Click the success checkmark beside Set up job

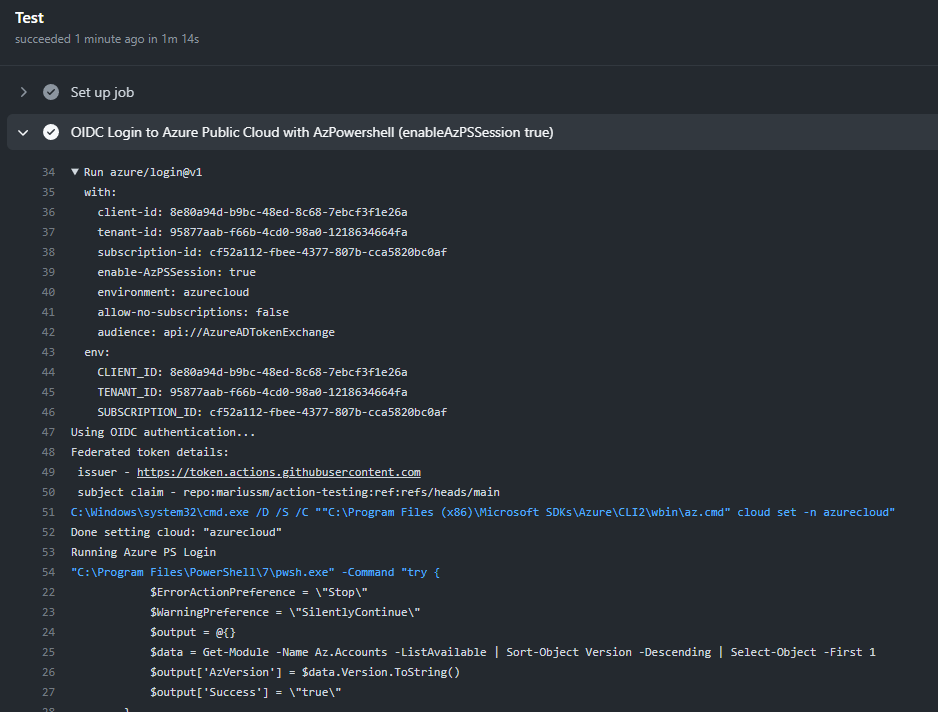point(51,92)
